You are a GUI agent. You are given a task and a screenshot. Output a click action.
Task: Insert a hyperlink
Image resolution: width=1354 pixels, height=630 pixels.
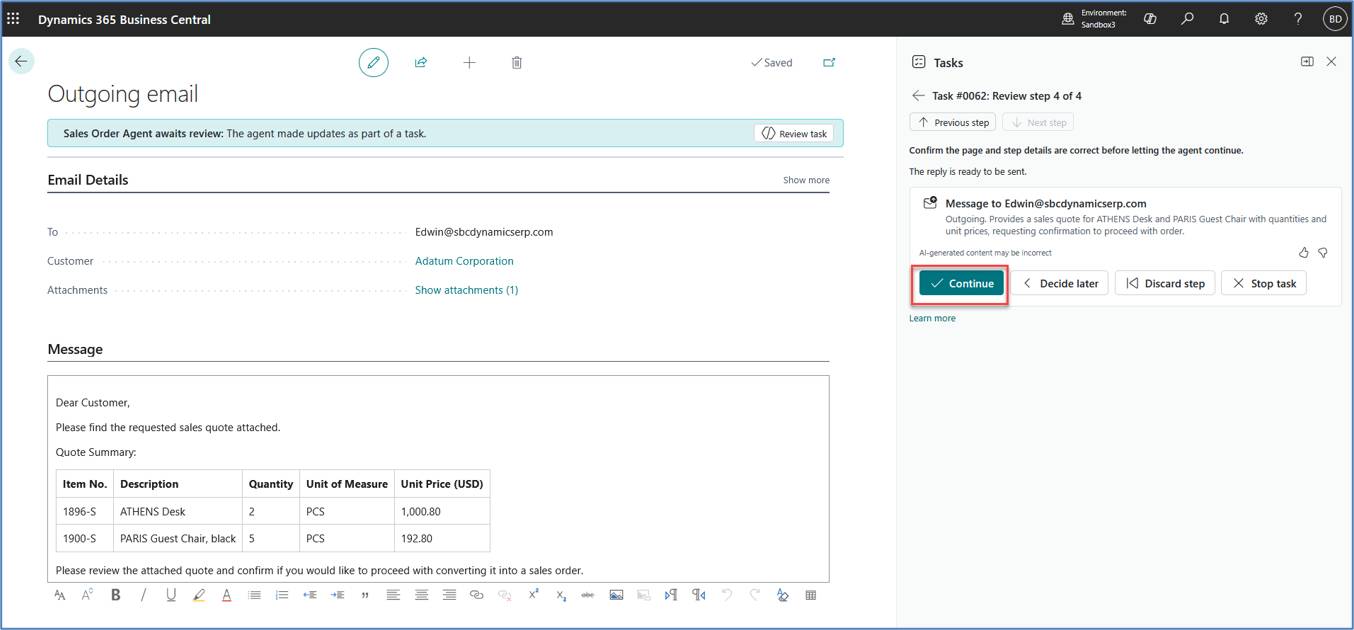coord(477,595)
